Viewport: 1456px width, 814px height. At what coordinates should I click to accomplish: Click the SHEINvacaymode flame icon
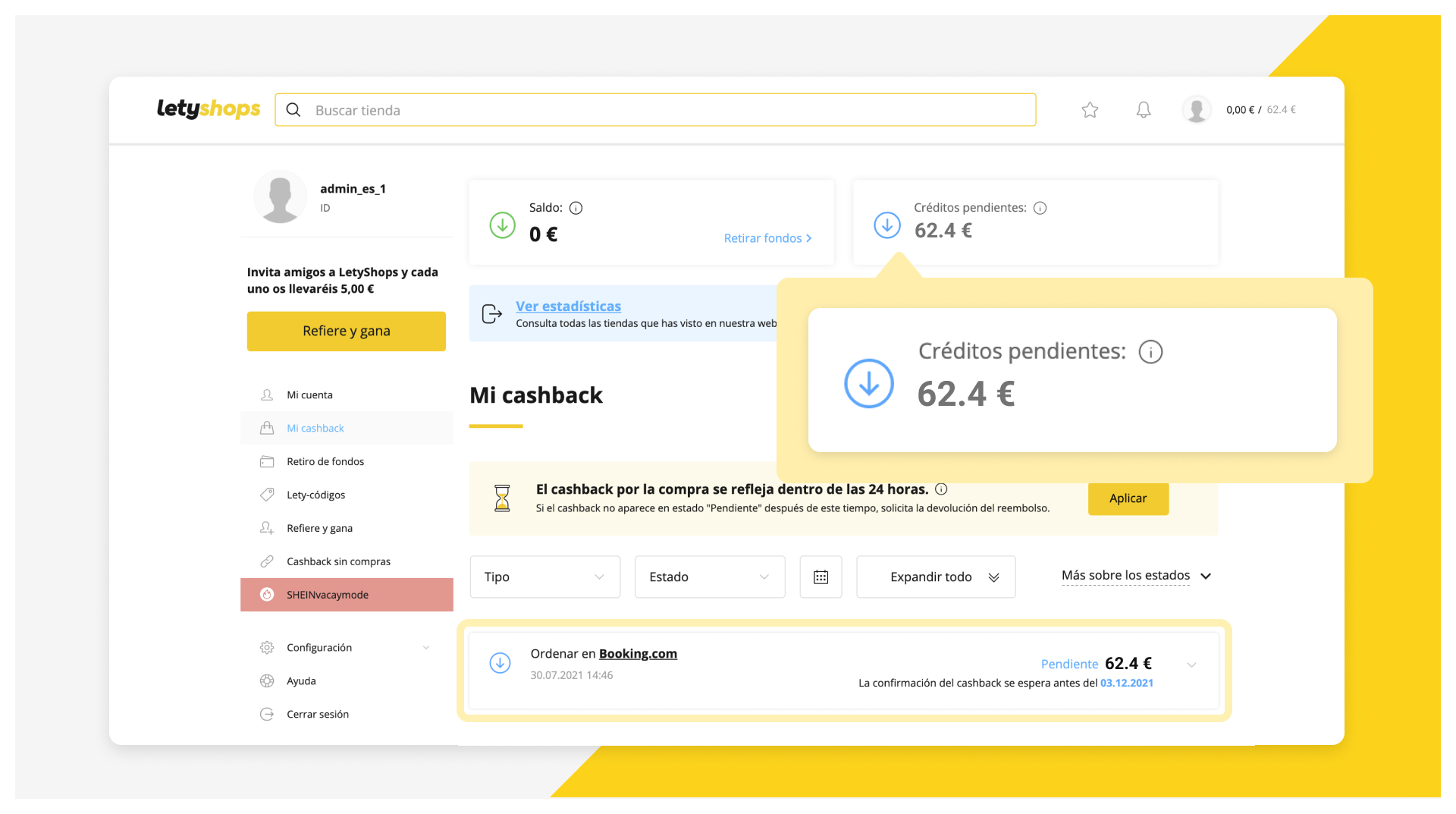267,595
